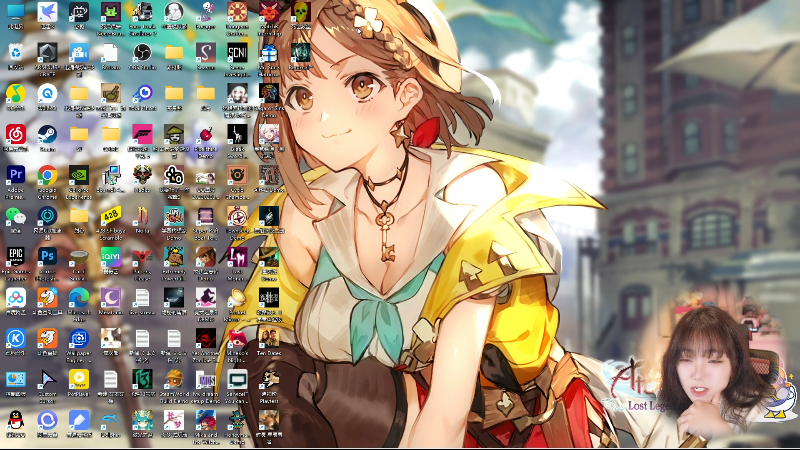
Task: Open Yet Another Zombie Survivors icon
Action: point(206,338)
